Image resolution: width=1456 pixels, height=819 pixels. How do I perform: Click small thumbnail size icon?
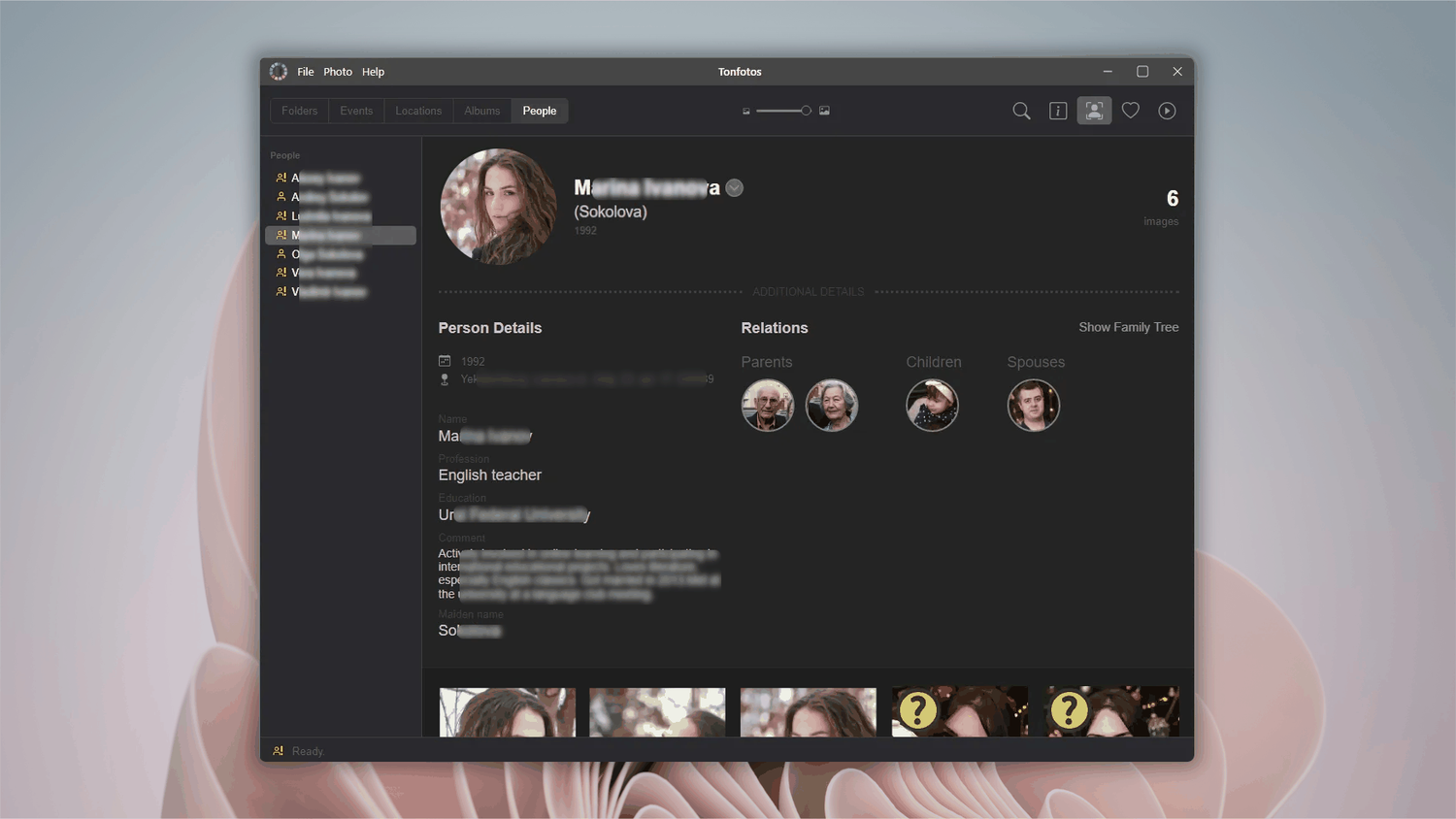coord(746,111)
